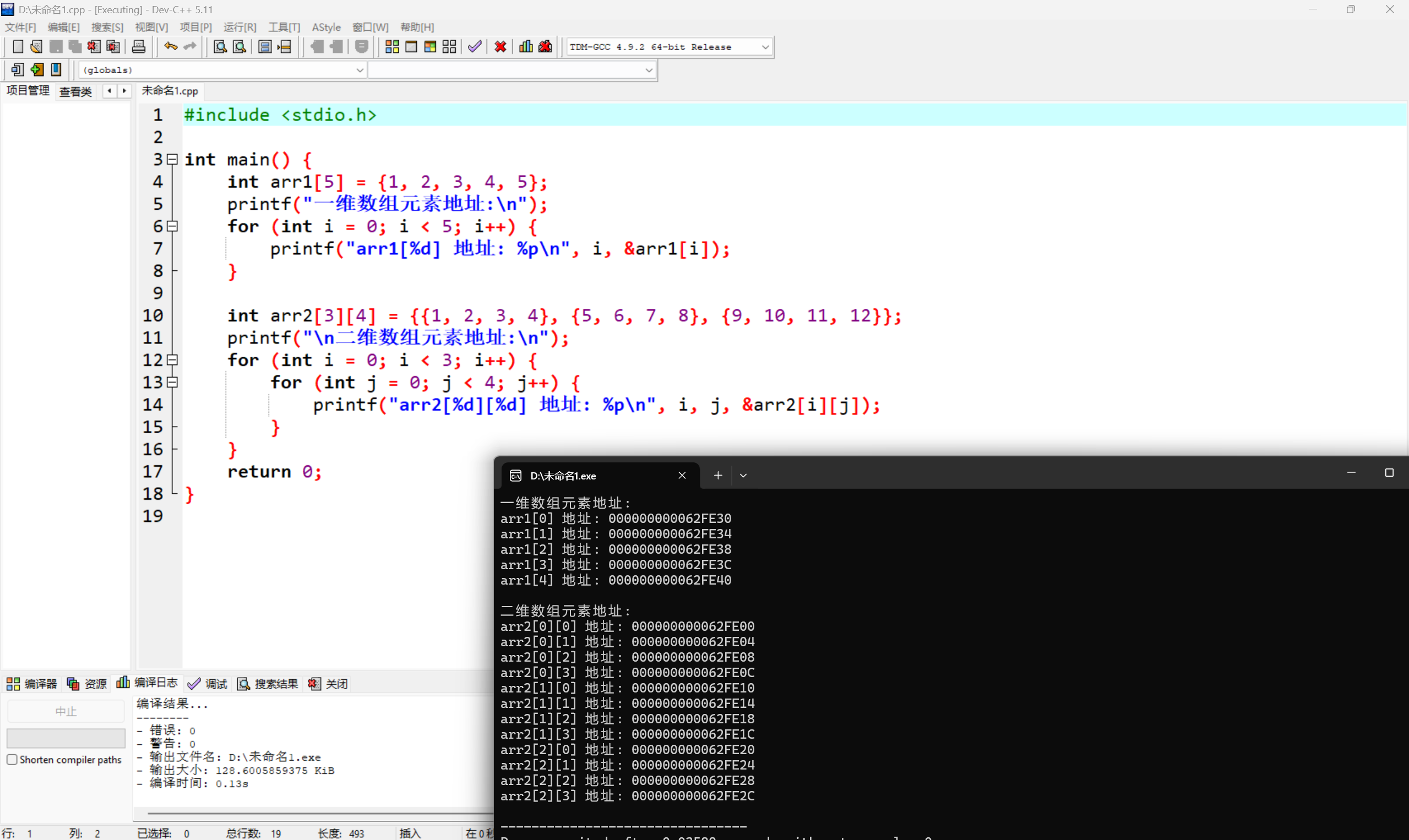Collapse the for loop fold at line 12
1409x840 pixels.
coord(173,360)
